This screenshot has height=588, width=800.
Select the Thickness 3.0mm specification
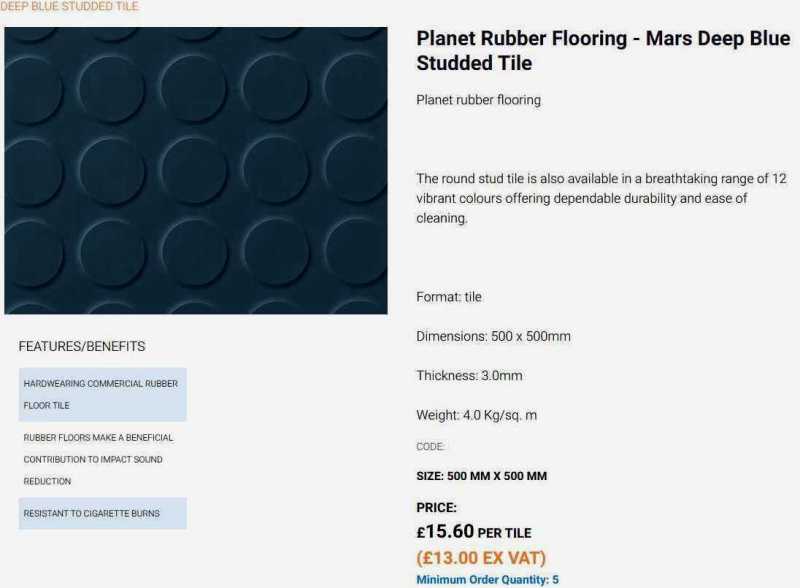[x=469, y=376]
